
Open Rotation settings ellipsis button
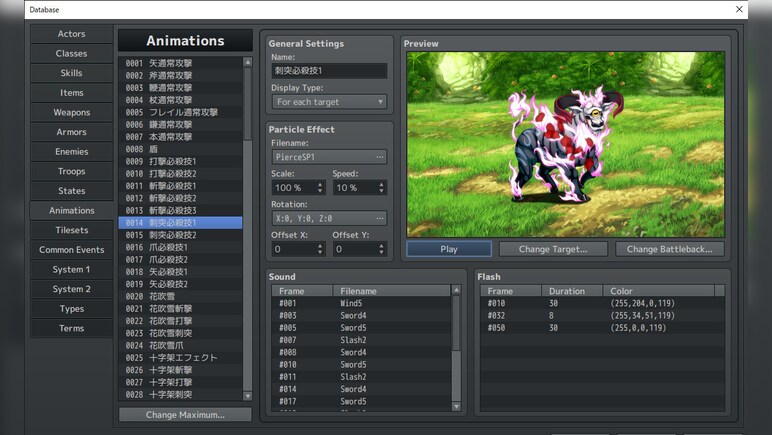(380, 218)
